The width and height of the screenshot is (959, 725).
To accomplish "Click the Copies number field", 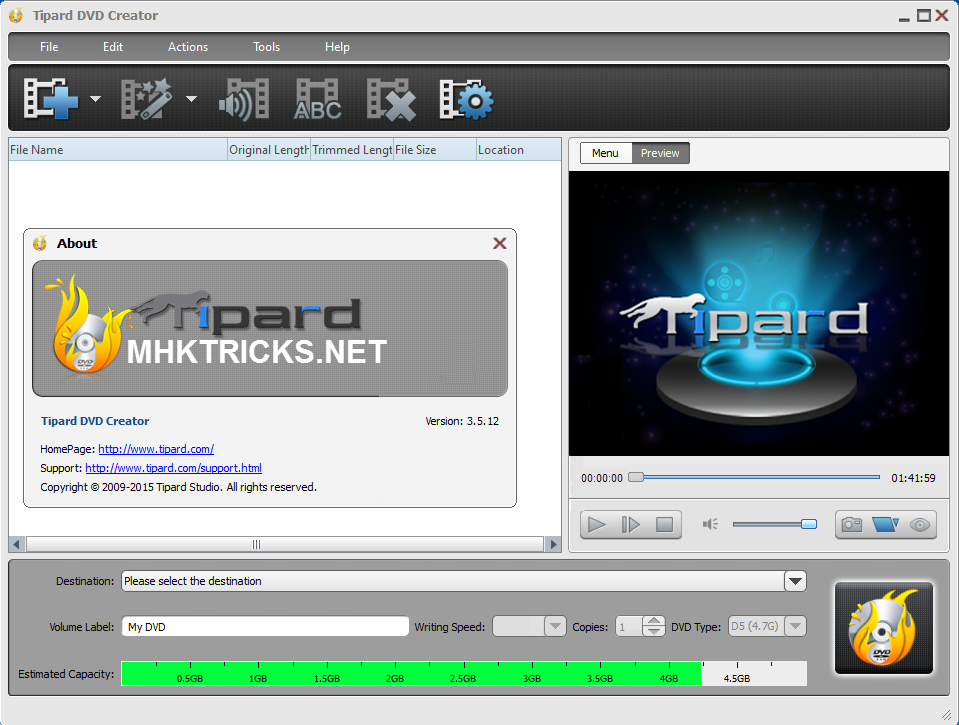I will point(629,626).
